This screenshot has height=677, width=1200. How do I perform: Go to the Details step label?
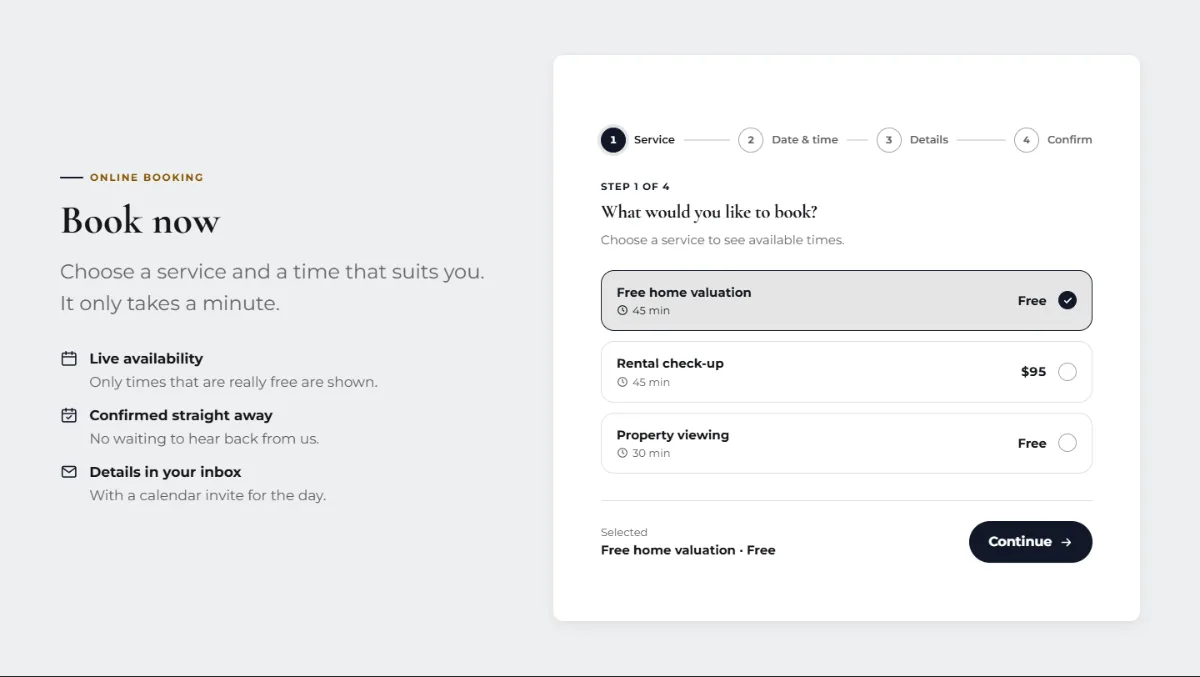(x=929, y=140)
